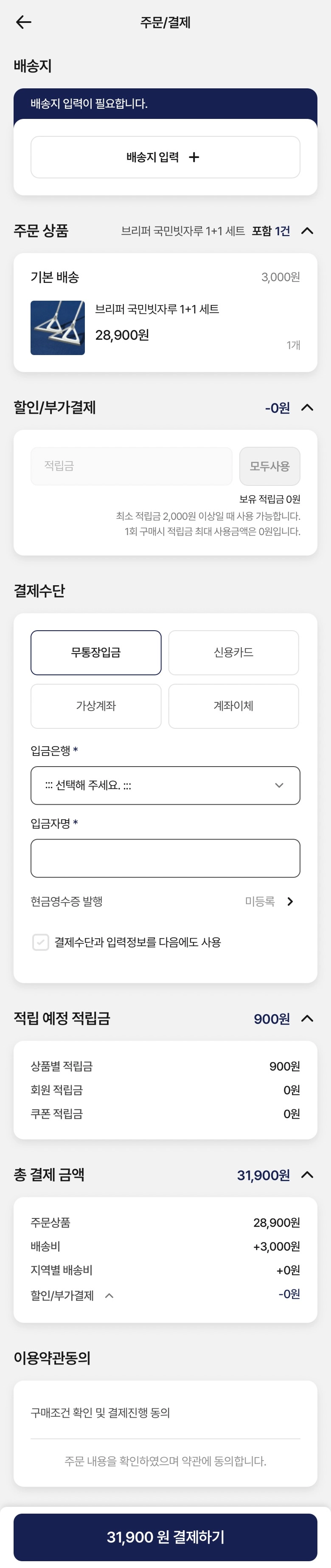Collapse the 할인/부가결제 section chevron
This screenshot has height=1568, width=331.
click(x=307, y=408)
